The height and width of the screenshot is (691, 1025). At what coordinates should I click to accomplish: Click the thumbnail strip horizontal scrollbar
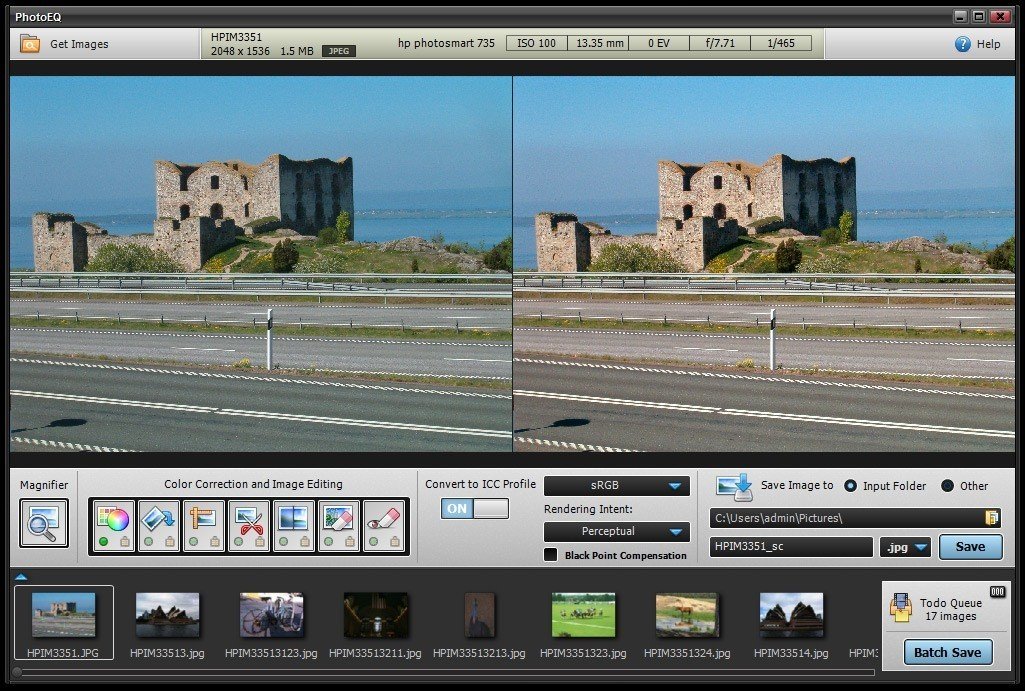click(x=445, y=671)
